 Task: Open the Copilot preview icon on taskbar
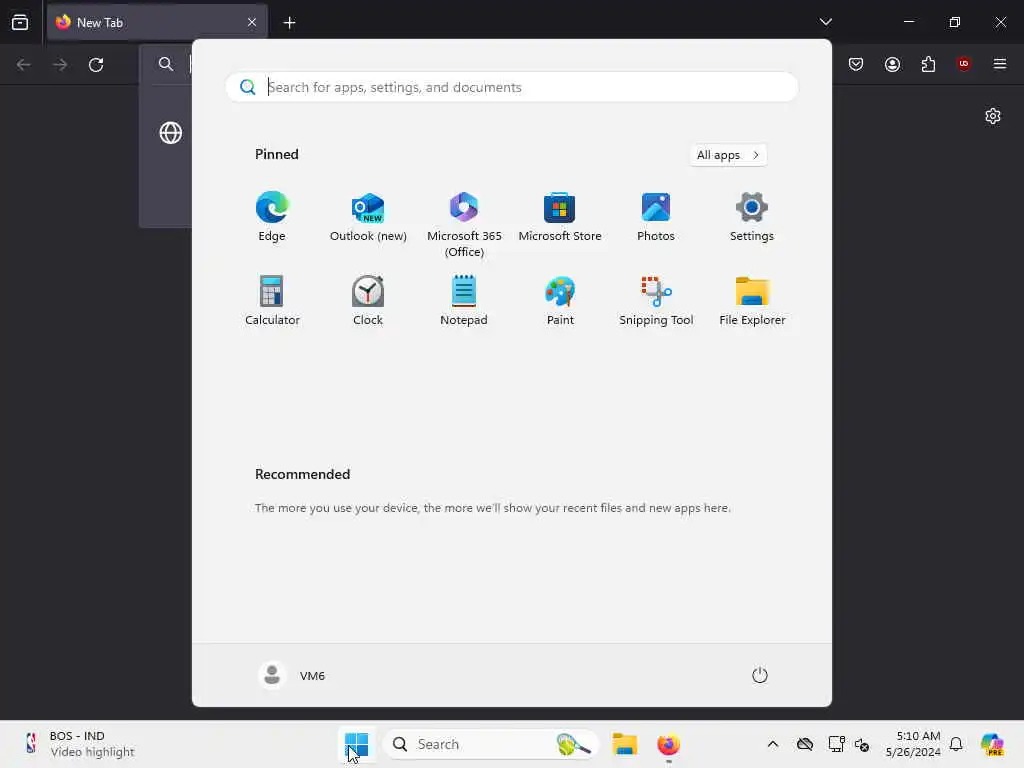point(992,744)
